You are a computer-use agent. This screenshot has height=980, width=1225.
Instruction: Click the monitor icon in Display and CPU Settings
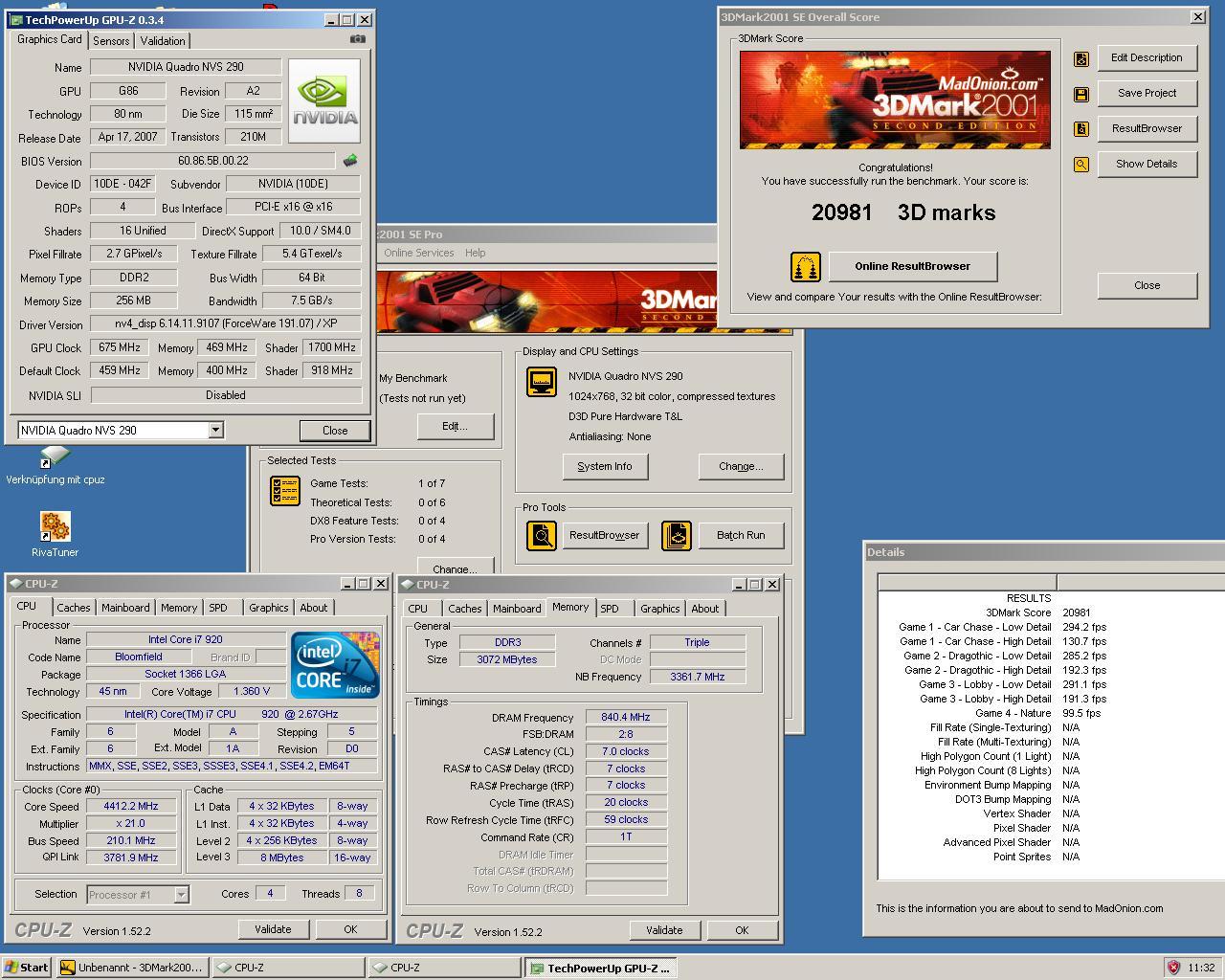click(542, 382)
